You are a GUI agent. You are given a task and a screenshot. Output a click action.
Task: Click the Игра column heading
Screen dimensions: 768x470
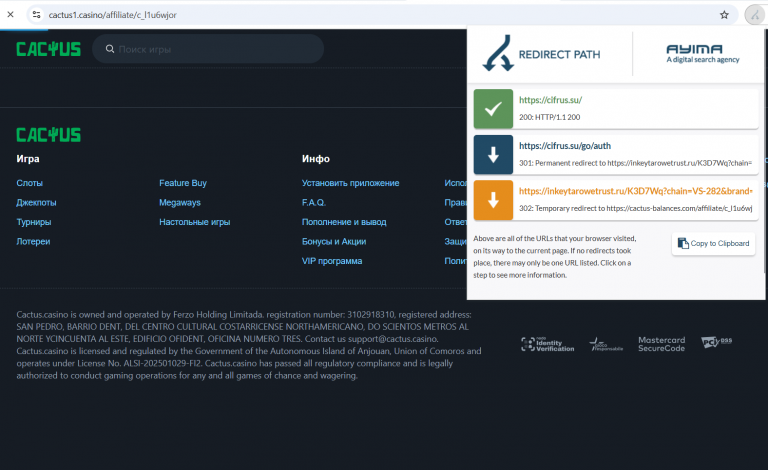pyautogui.click(x=28, y=159)
